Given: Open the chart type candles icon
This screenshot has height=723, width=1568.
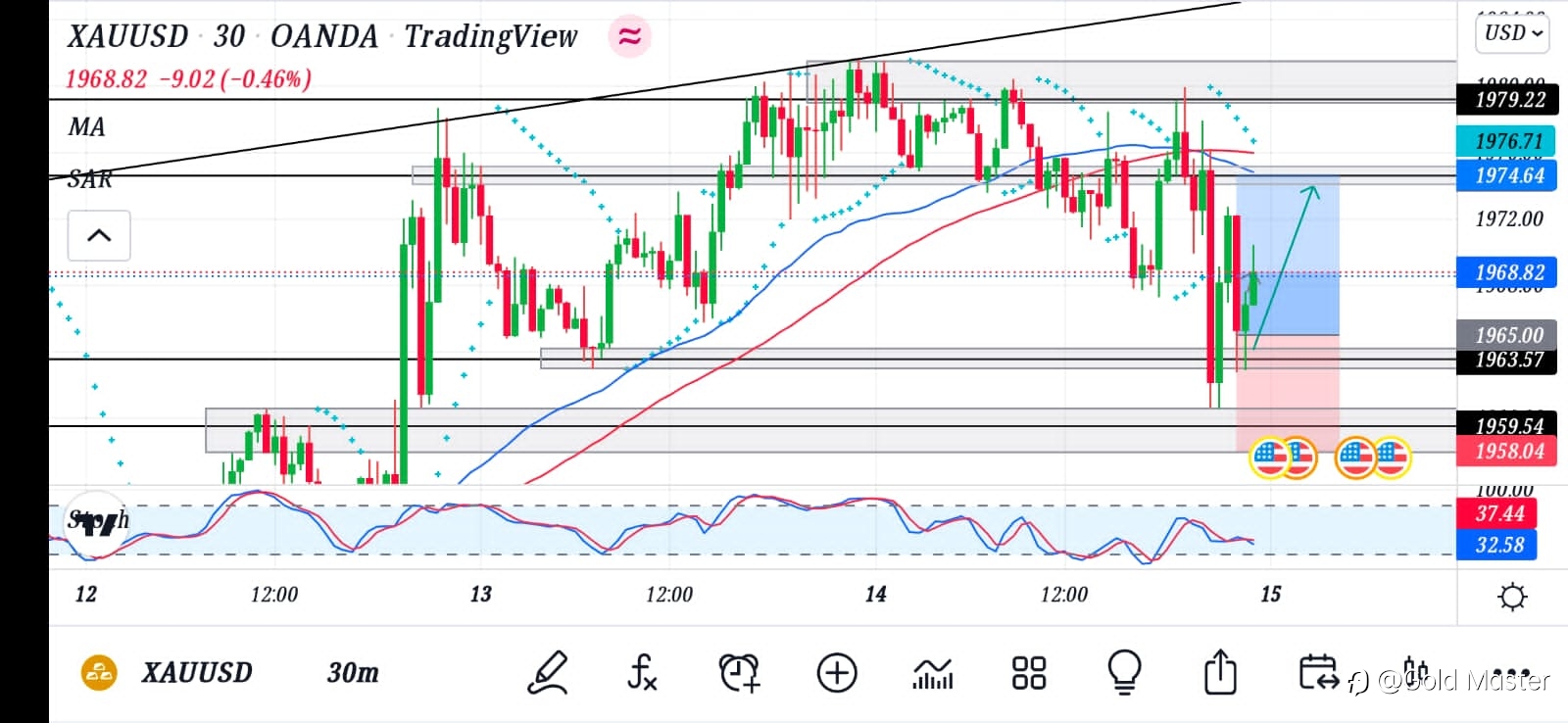Looking at the screenshot, I should tap(932, 674).
